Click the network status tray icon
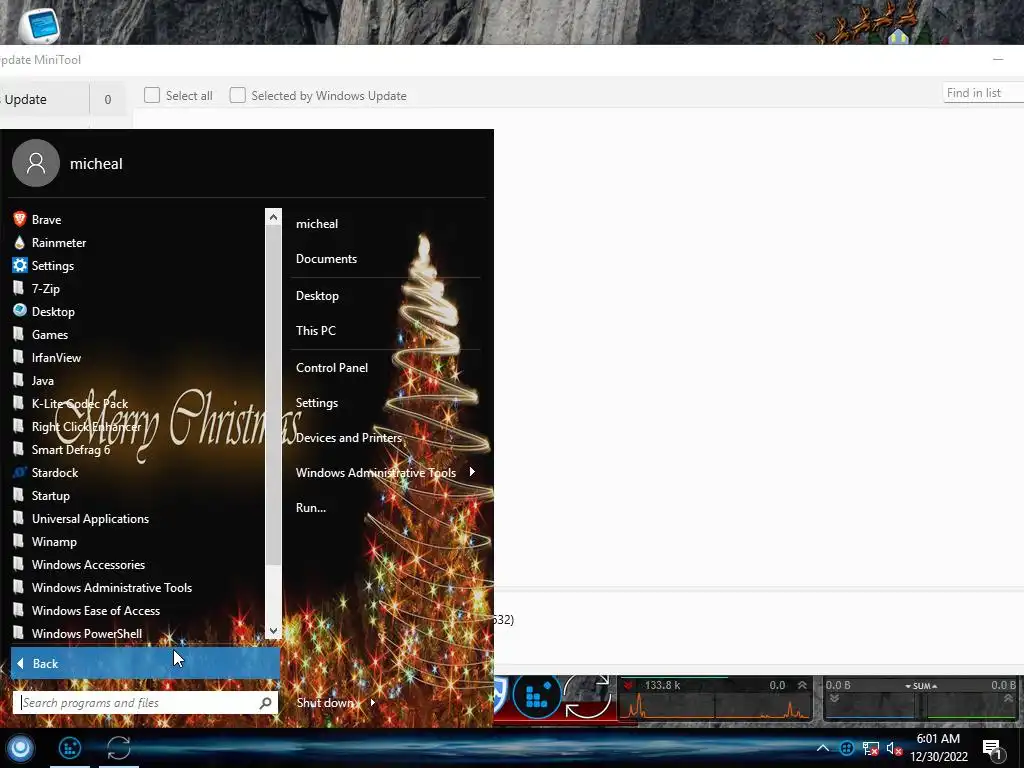Image resolution: width=1024 pixels, height=768 pixels. 871,748
